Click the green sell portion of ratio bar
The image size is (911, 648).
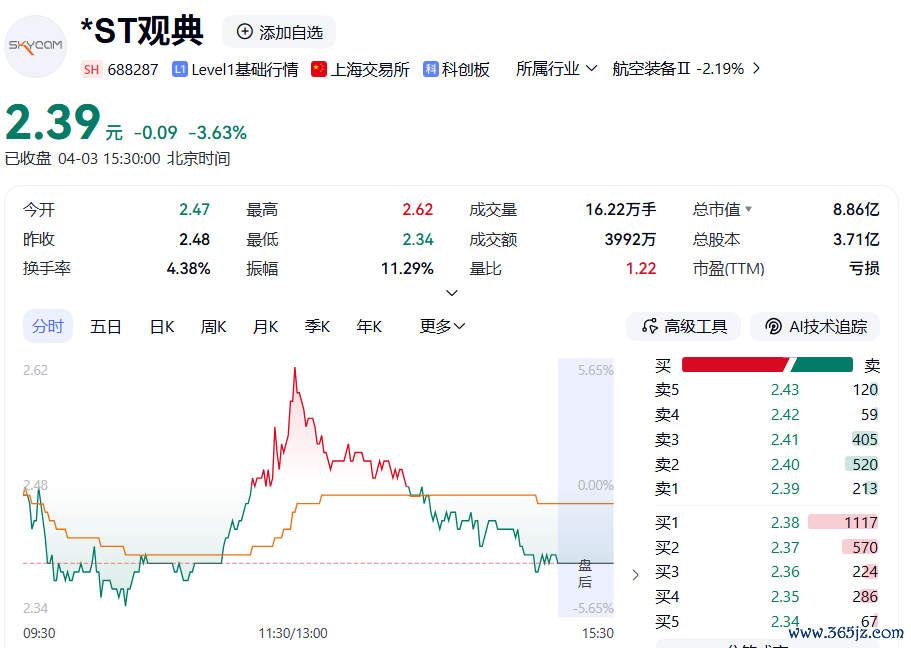(x=822, y=365)
